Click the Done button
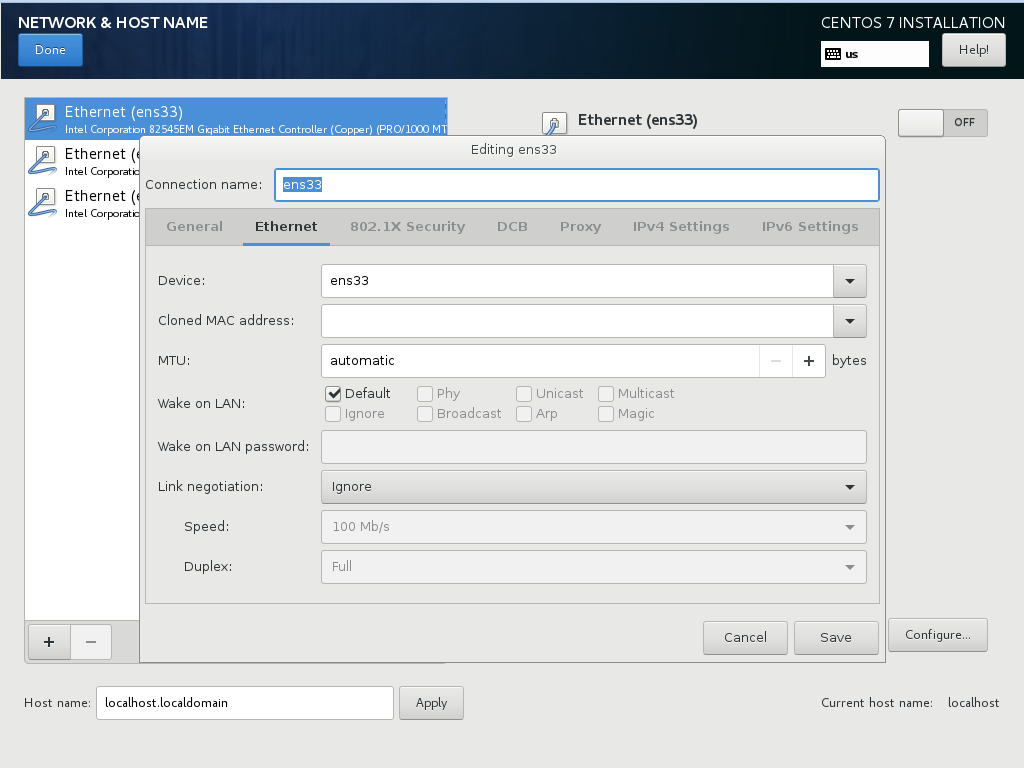 50,50
